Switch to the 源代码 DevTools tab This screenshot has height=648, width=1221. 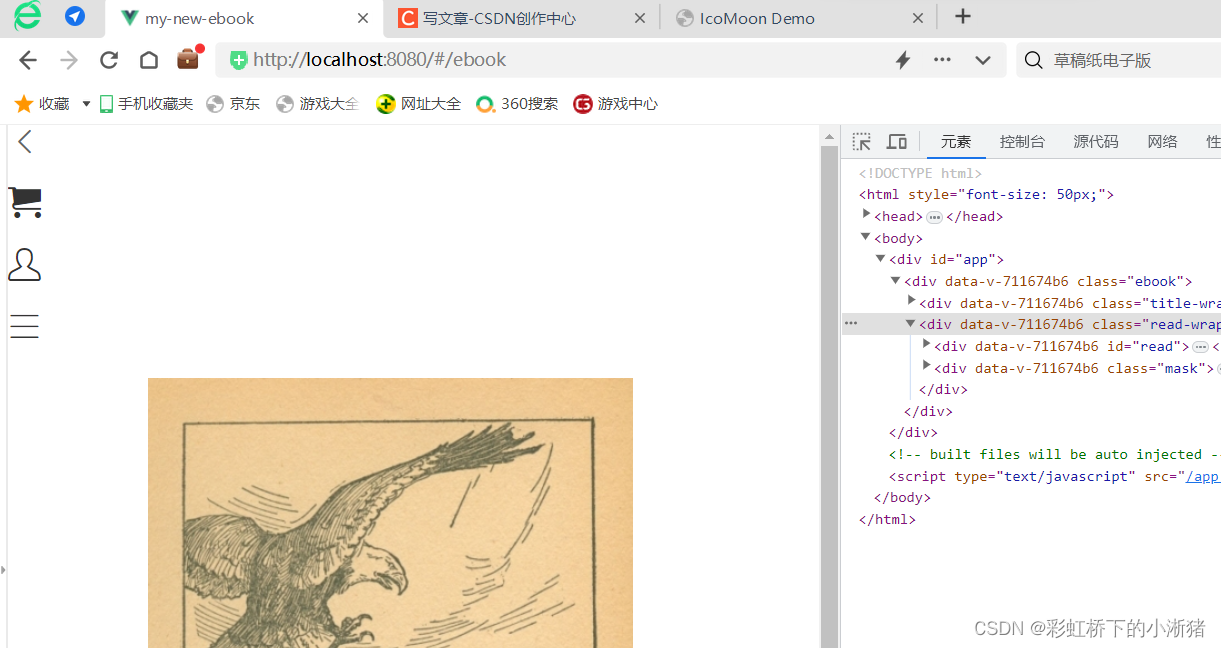(x=1096, y=142)
